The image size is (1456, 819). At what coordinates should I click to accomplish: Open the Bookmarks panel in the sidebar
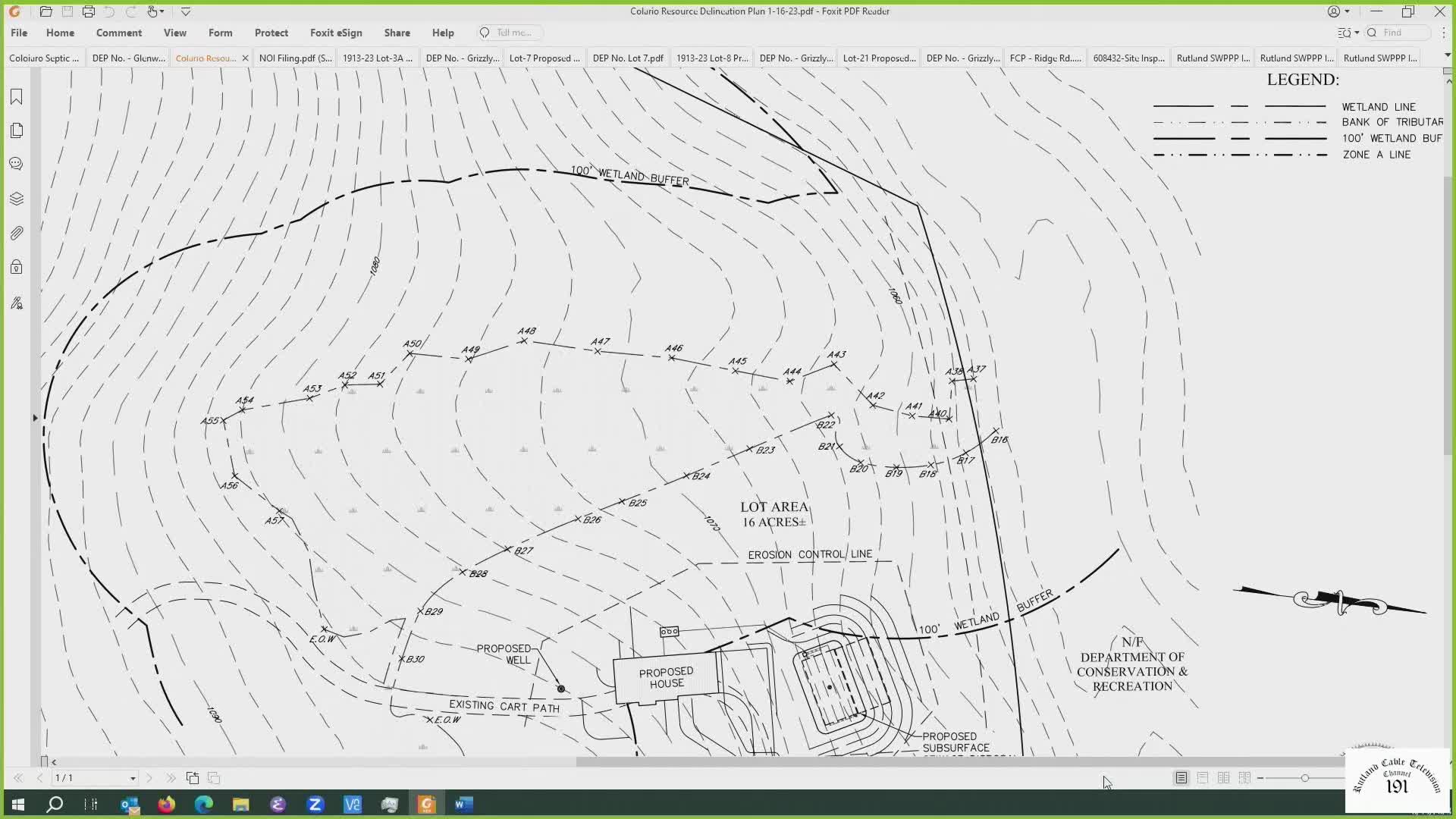16,96
